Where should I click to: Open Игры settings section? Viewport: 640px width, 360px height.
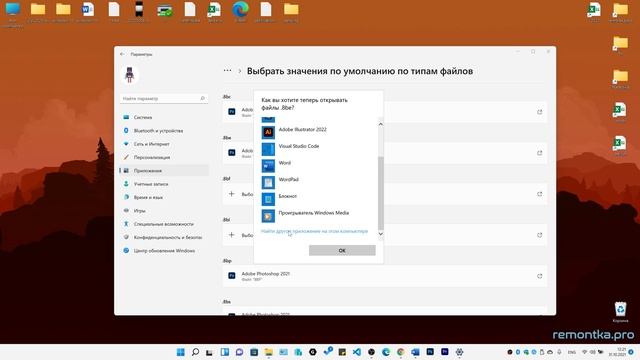164,211
